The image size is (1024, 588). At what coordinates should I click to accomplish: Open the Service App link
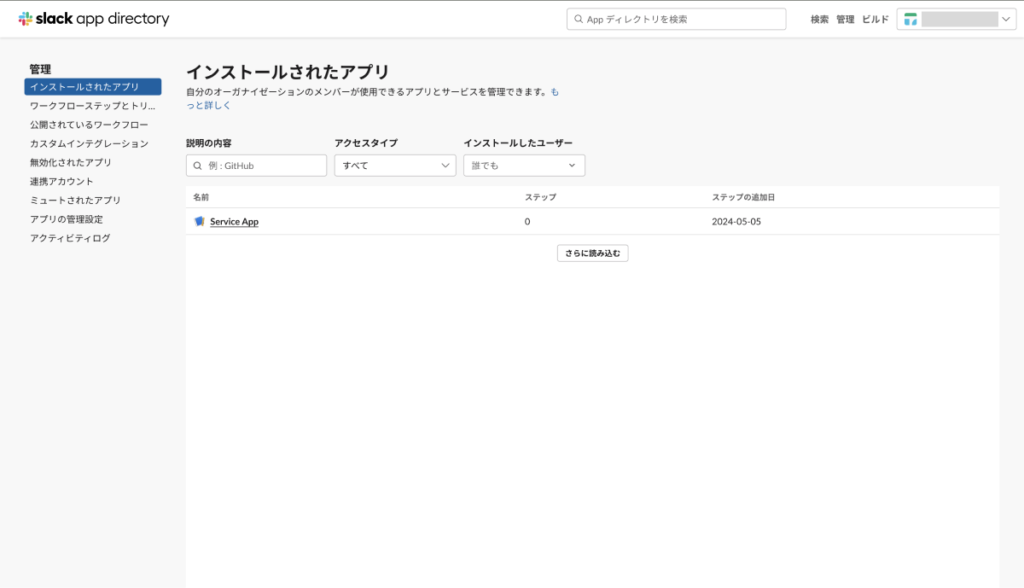click(x=234, y=221)
